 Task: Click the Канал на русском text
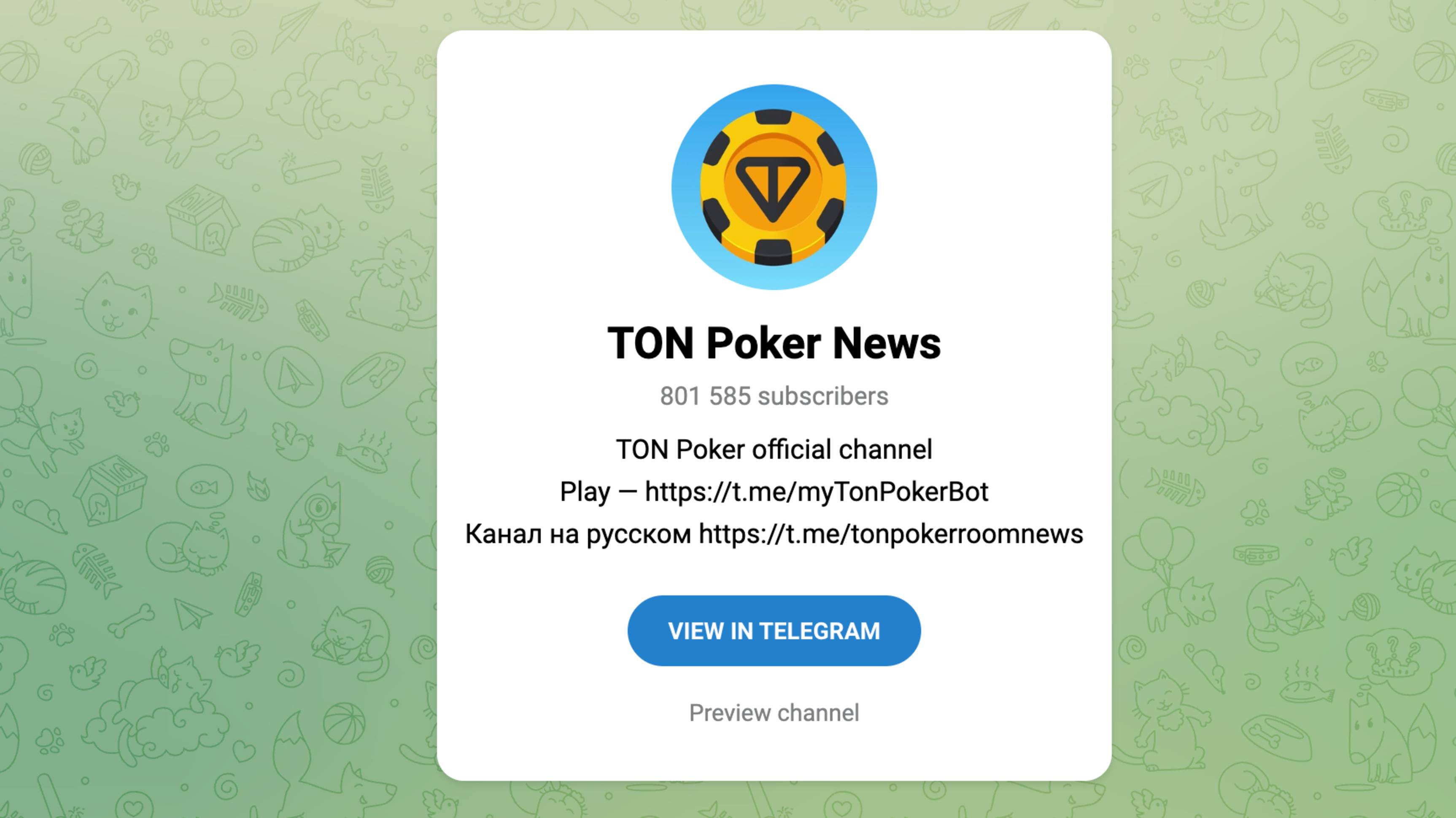click(x=578, y=534)
